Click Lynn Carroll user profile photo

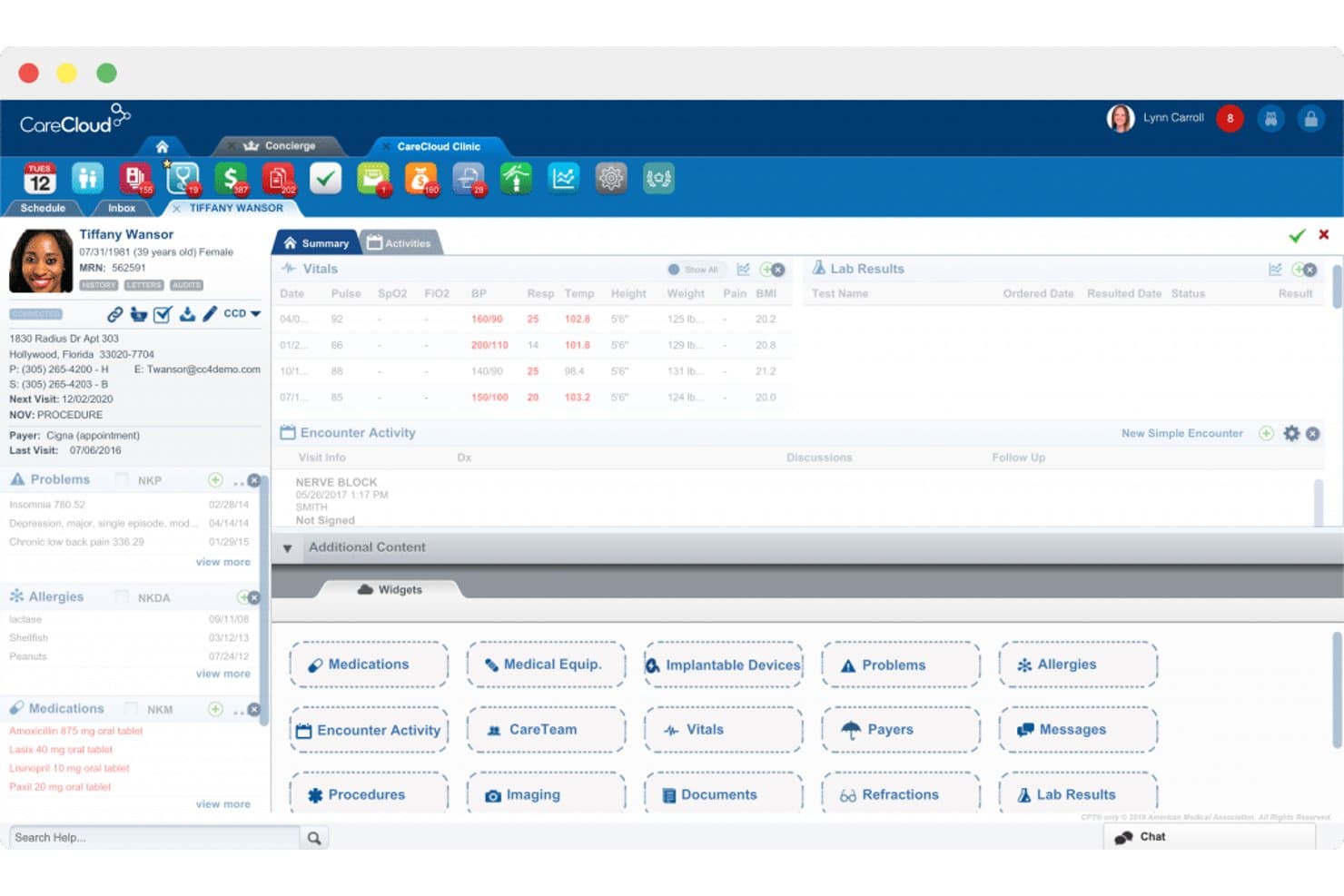(1121, 118)
